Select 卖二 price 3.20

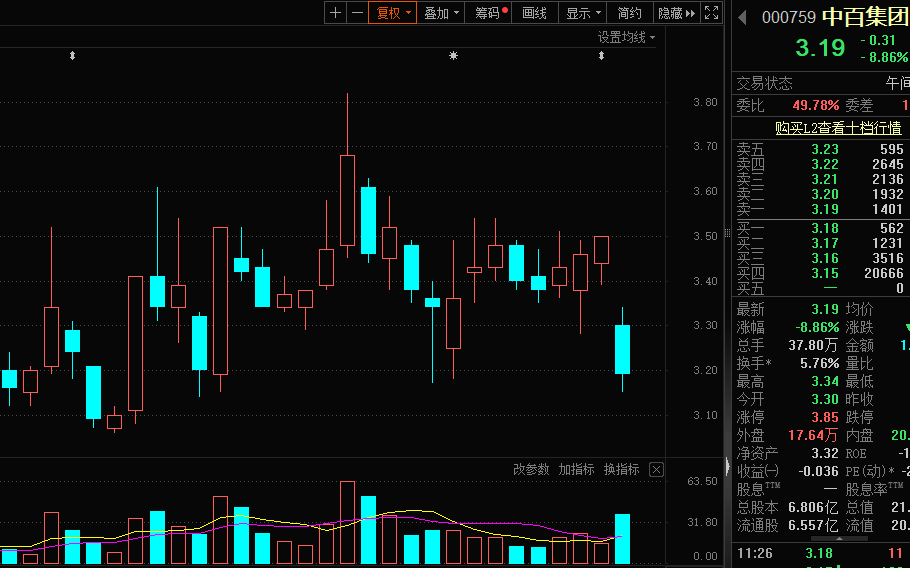[825, 194]
